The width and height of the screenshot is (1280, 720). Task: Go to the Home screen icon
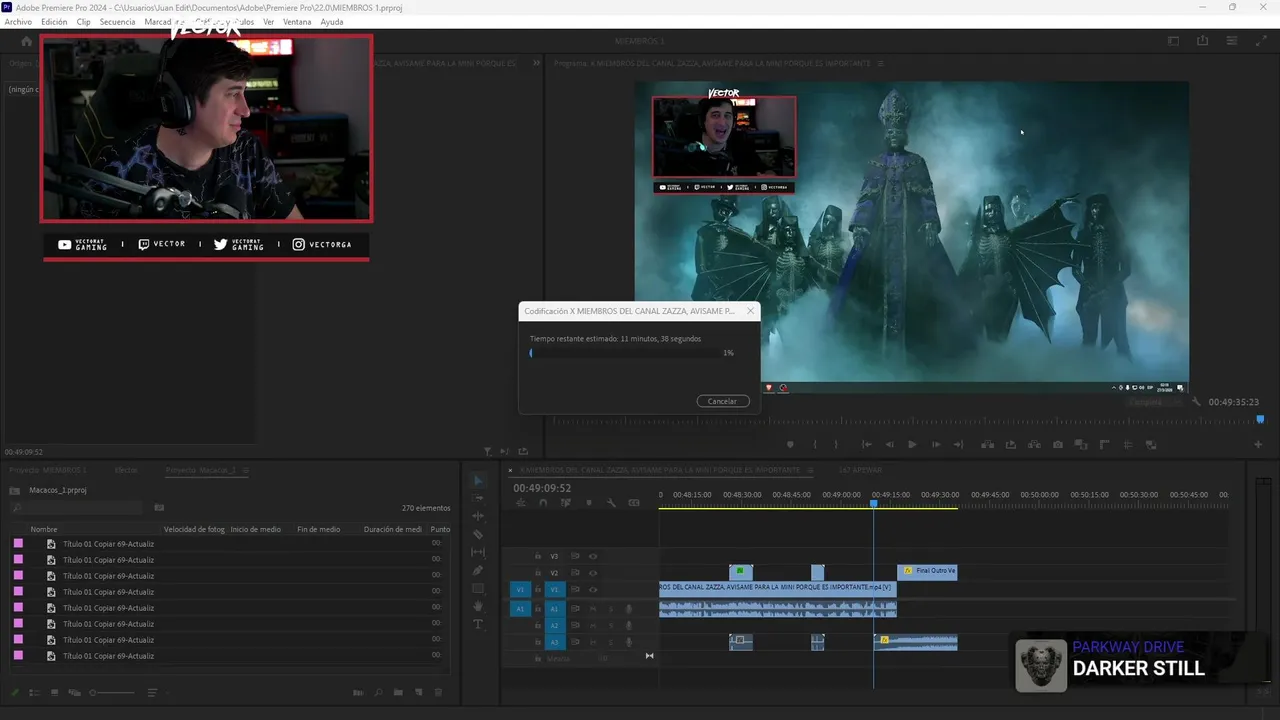coord(27,41)
